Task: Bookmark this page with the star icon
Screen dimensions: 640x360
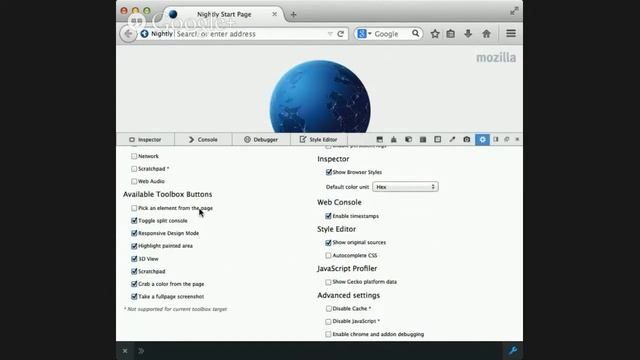Action: [x=435, y=34]
